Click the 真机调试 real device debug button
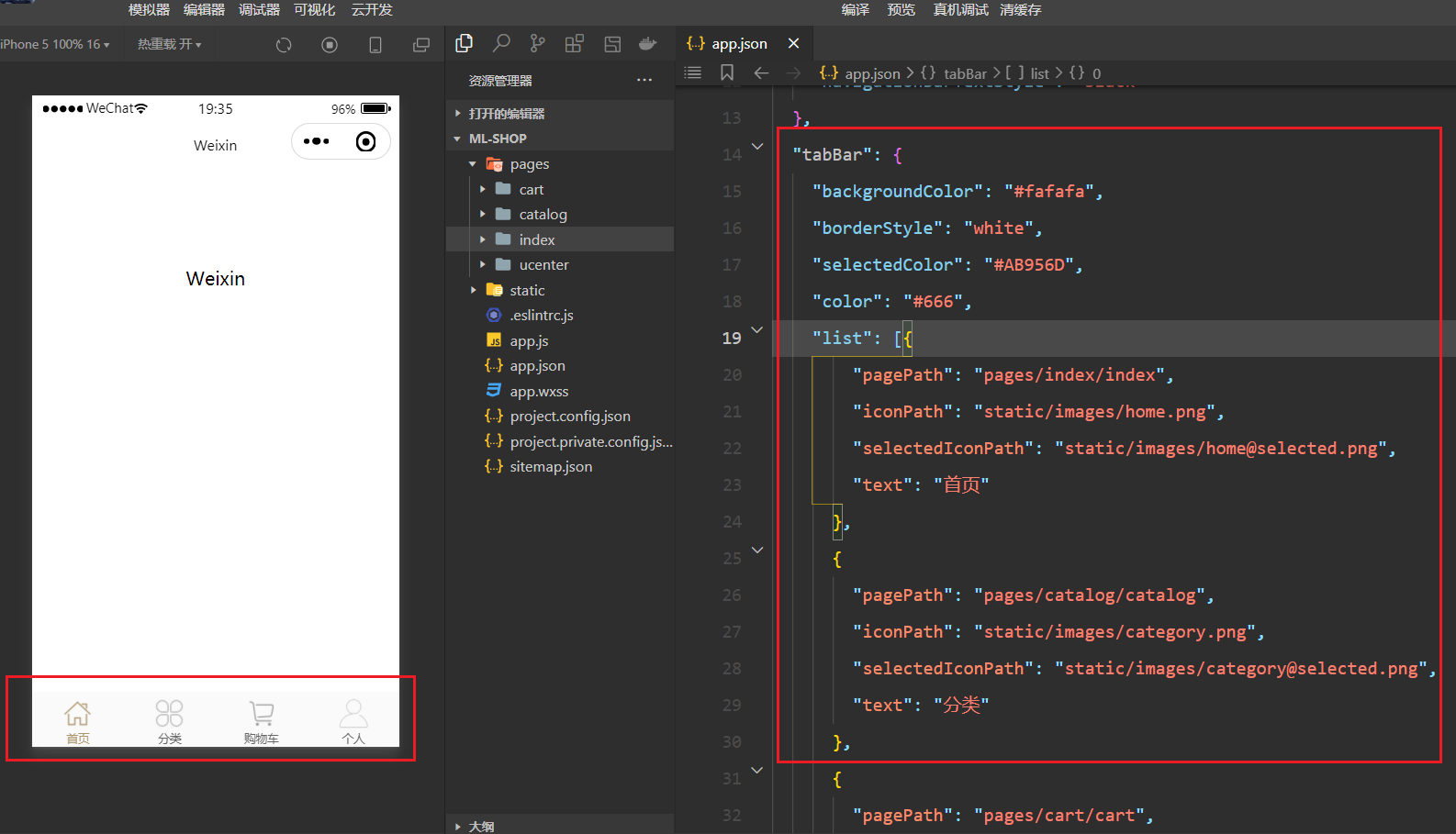This screenshot has width=1456, height=834. [960, 10]
